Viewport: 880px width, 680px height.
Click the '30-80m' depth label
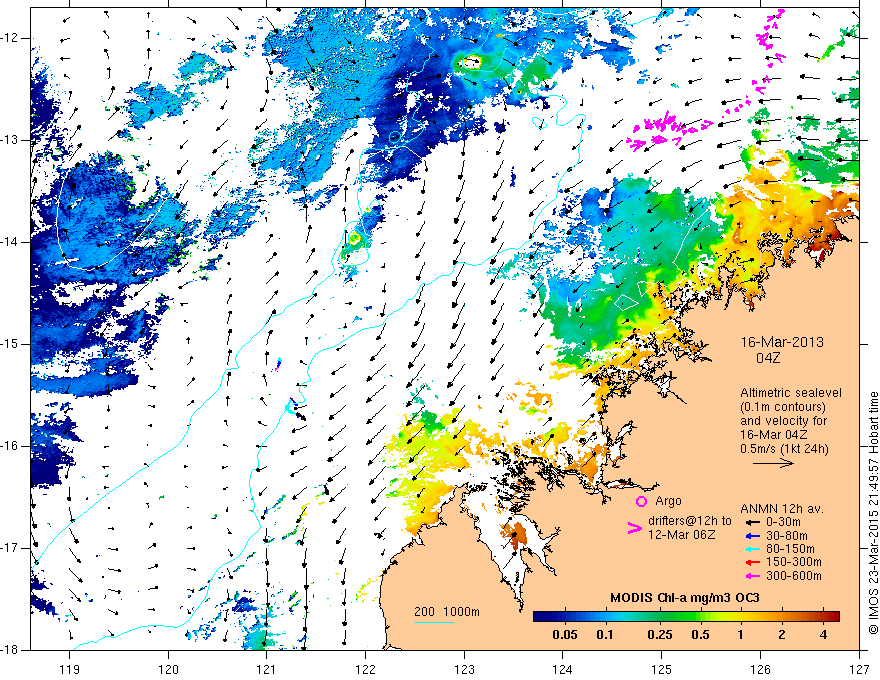[787, 536]
